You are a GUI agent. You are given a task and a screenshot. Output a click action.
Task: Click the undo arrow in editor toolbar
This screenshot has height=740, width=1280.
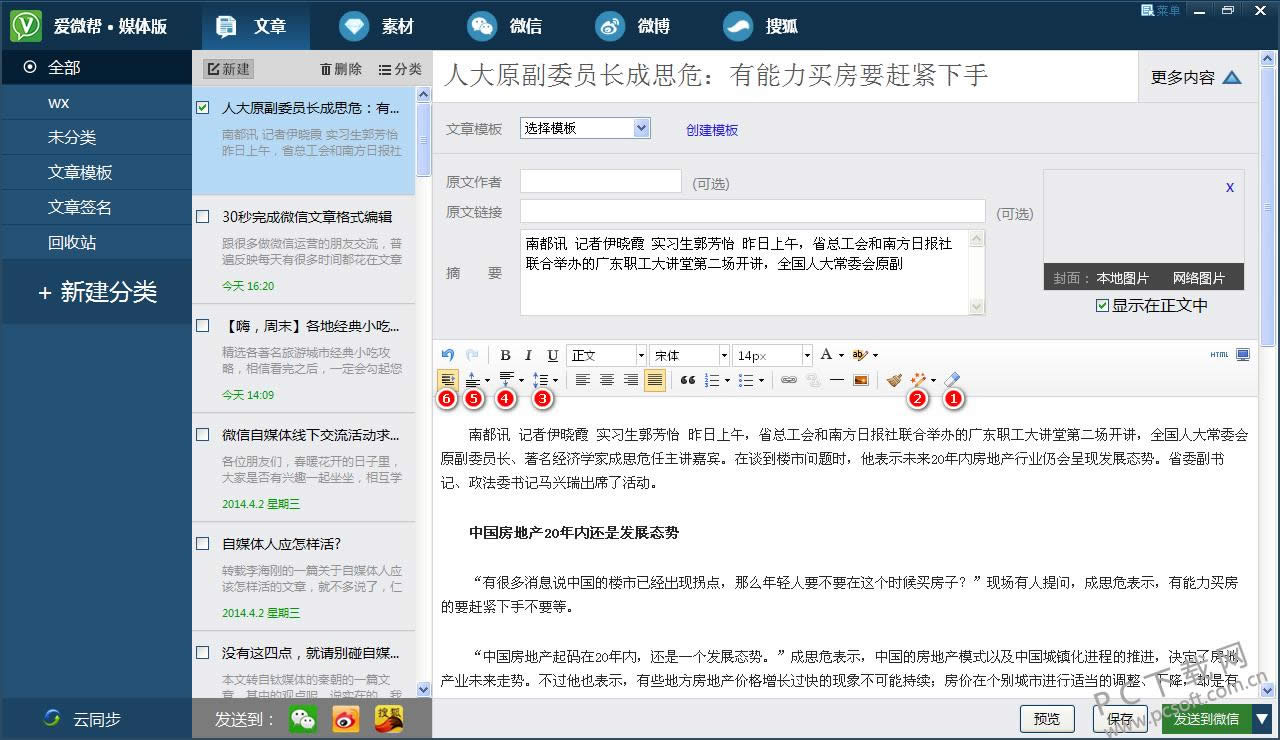click(x=448, y=355)
